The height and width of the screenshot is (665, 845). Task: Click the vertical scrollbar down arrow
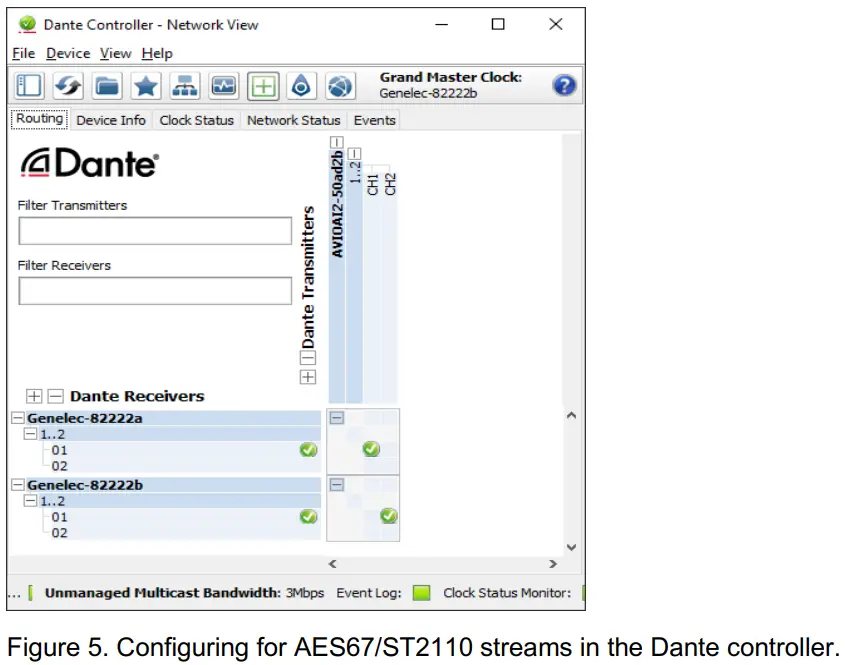[572, 547]
